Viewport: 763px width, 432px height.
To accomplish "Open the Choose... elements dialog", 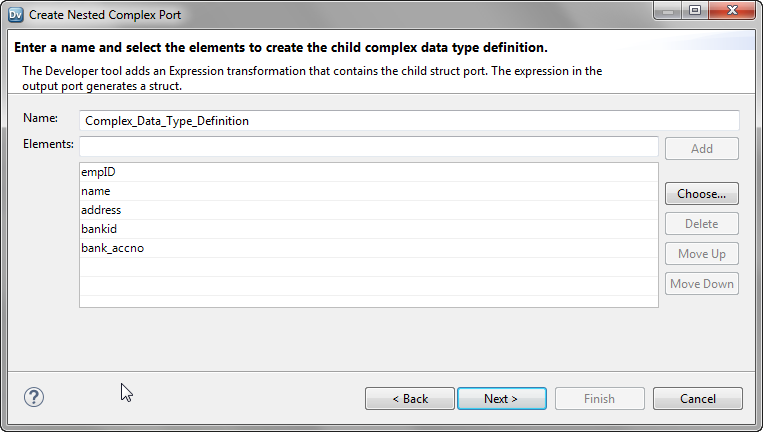I will tap(702, 194).
